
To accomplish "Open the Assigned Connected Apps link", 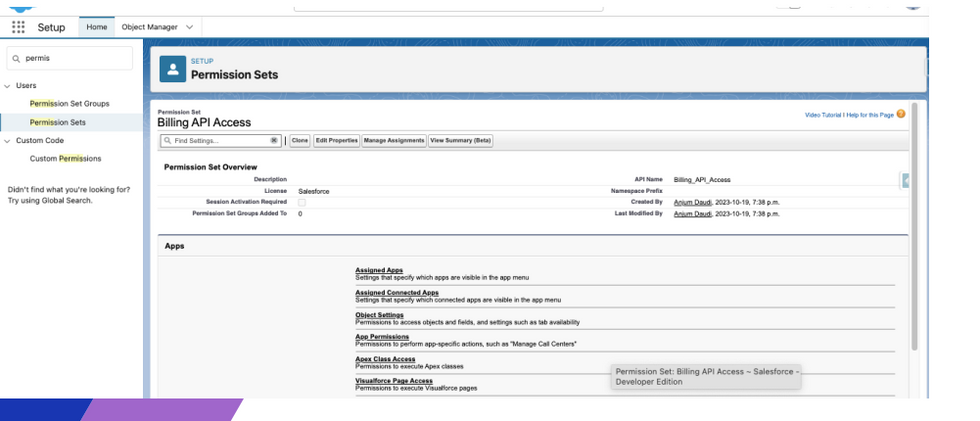I will coord(397,292).
